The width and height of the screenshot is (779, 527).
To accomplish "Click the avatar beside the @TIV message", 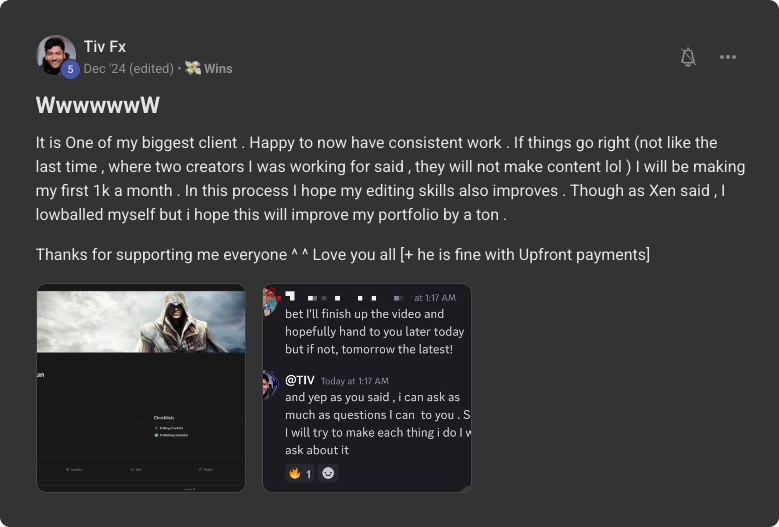I will pyautogui.click(x=270, y=383).
